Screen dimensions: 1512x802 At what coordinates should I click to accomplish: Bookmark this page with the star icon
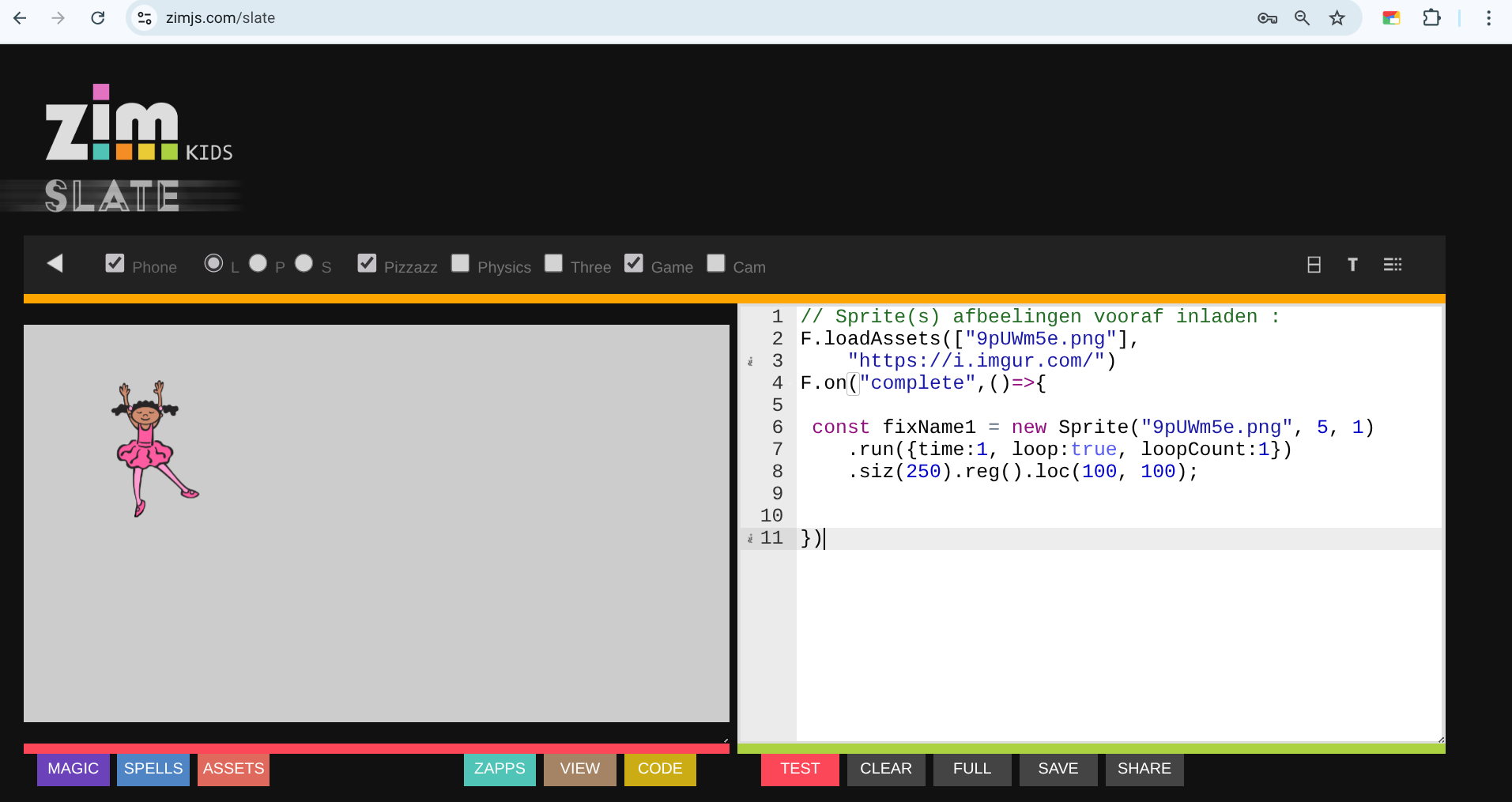tap(1337, 18)
